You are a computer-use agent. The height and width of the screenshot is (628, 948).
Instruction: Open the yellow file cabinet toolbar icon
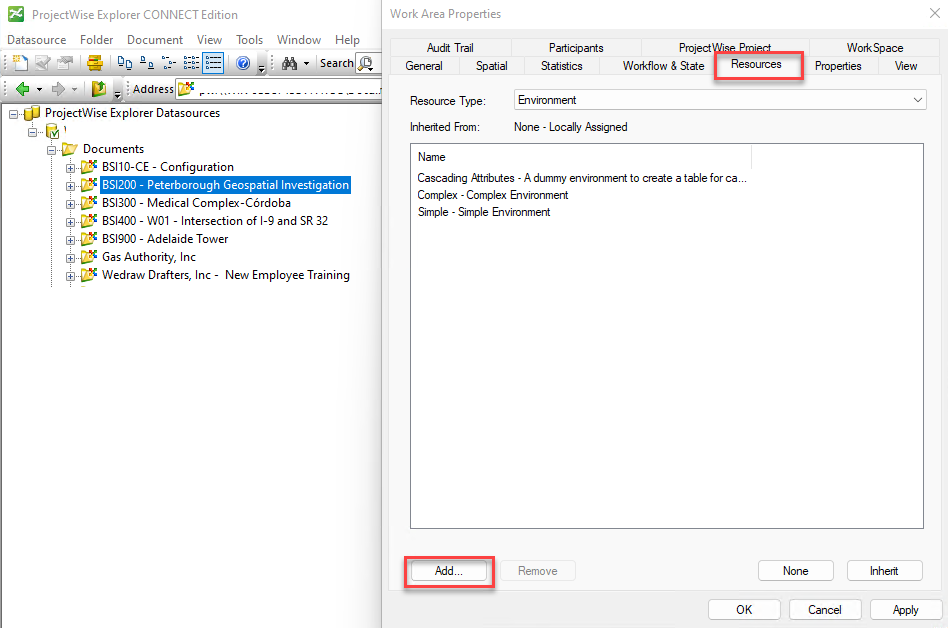[x=95, y=63]
